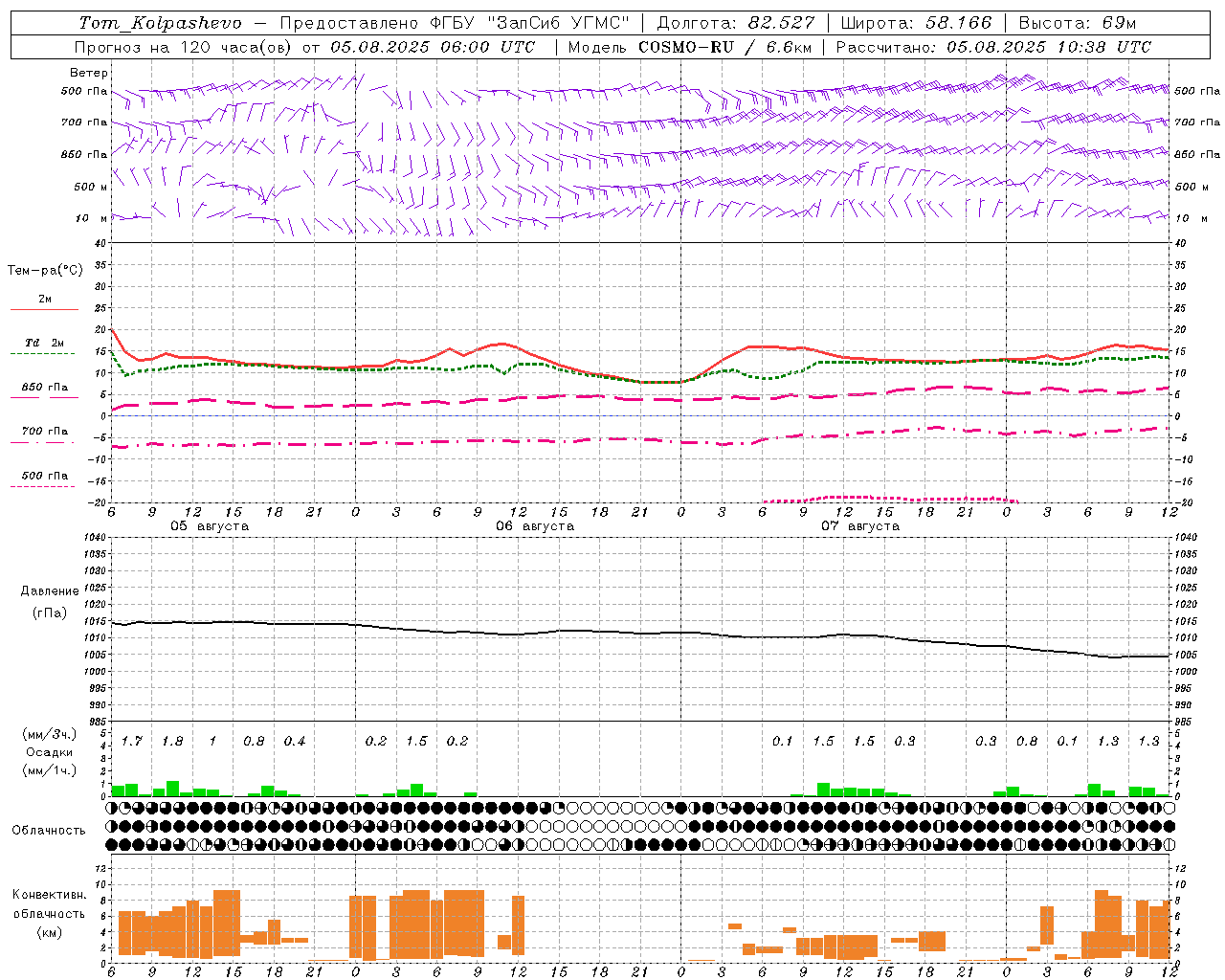Click the "05 августа" date label
The width and height of the screenshot is (1225, 980).
point(210,526)
